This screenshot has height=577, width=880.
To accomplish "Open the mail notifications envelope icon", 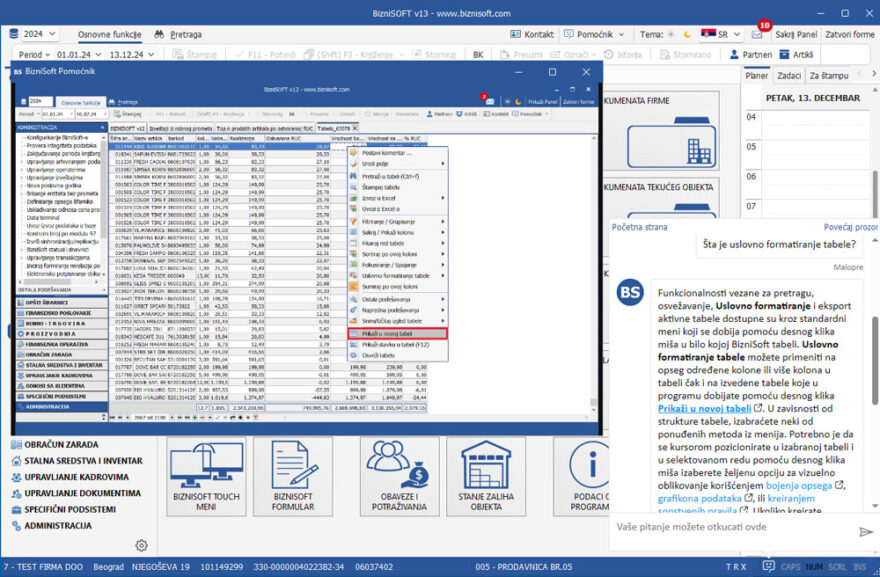I will tap(757, 34).
